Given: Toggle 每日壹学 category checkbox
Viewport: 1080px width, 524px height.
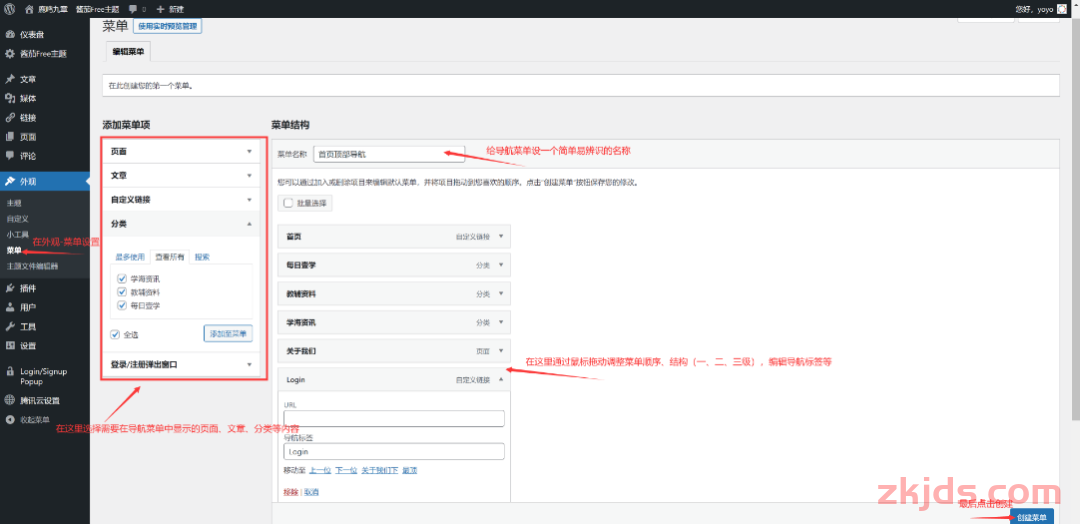Looking at the screenshot, I should [x=122, y=305].
